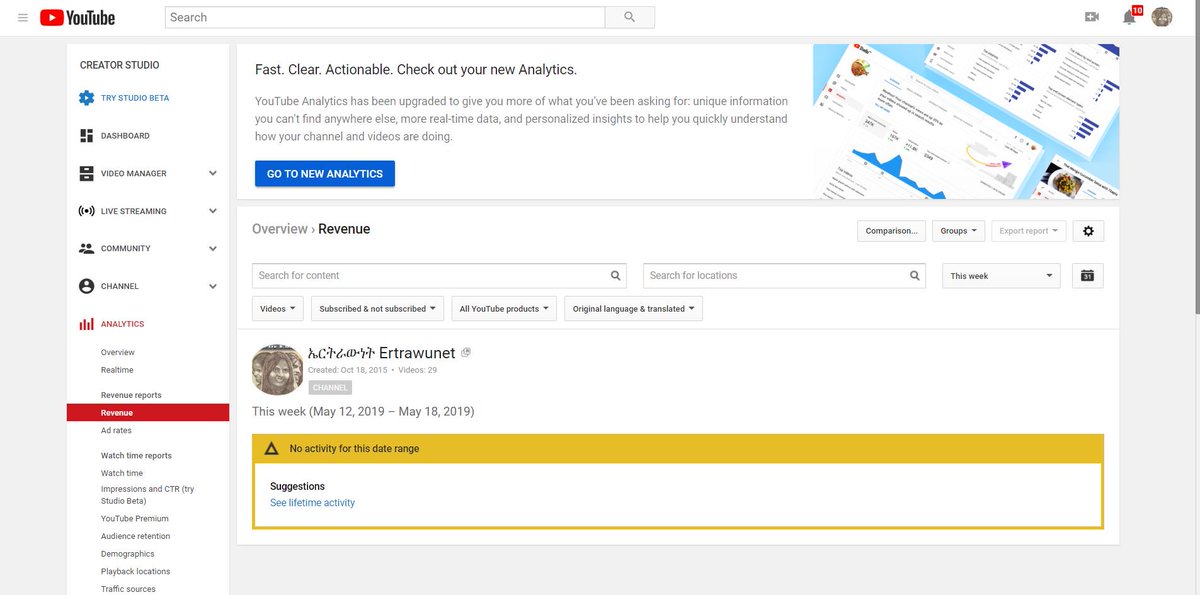1200x595 pixels.
Task: Click Overview breadcrumb link
Action: pyautogui.click(x=280, y=229)
